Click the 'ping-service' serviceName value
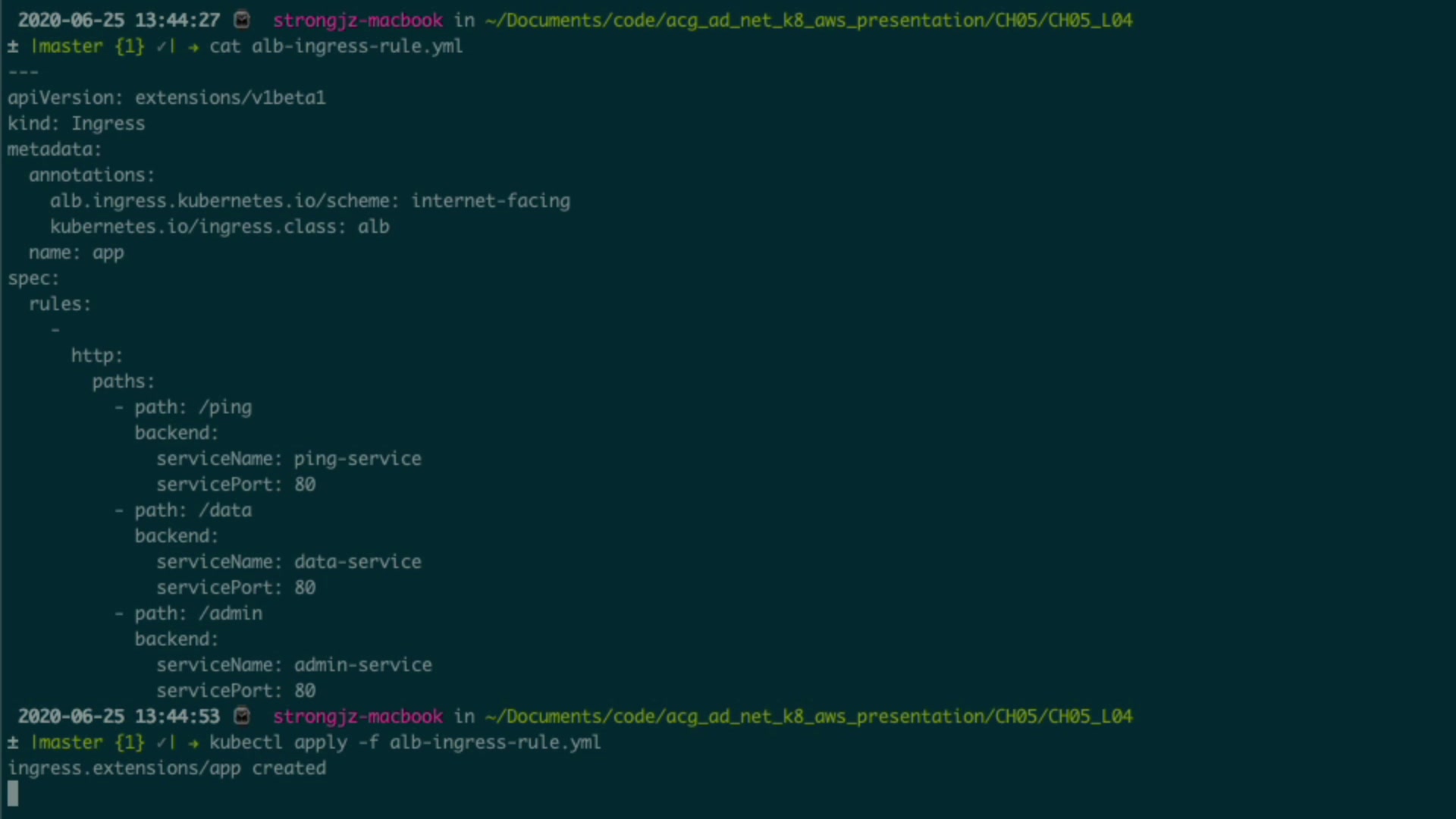This screenshot has width=1456, height=819. coord(357,459)
